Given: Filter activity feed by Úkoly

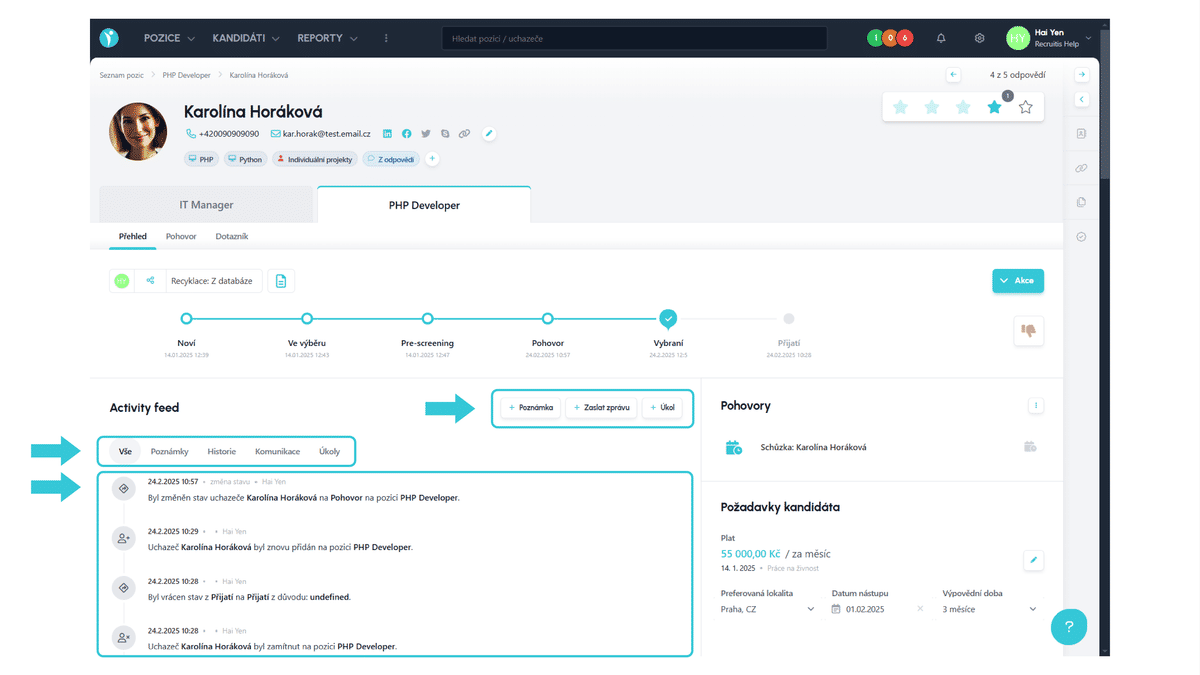Looking at the screenshot, I should 329,451.
